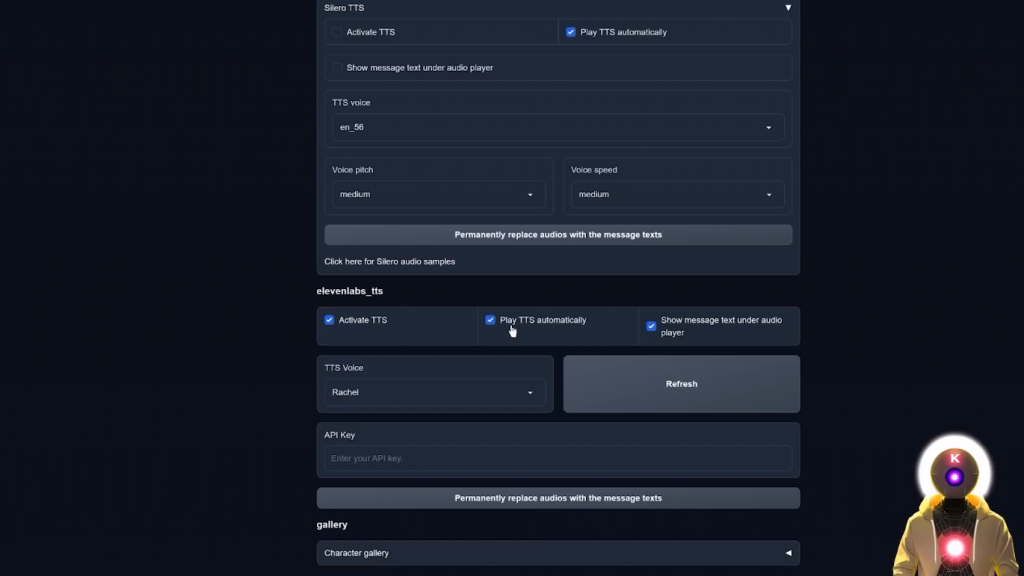The height and width of the screenshot is (576, 1024).
Task: Uncheck Silero Play TTS automatically
Action: click(571, 32)
